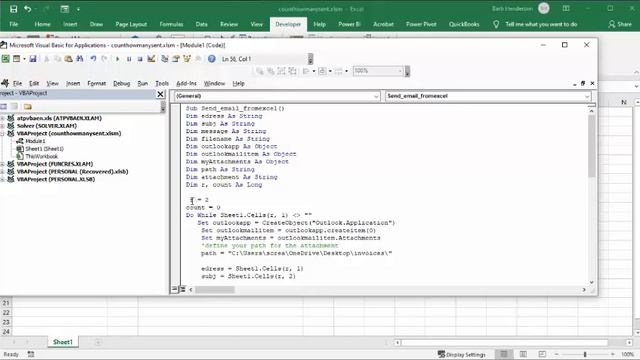Open the Formulas ribbon tab in Excel
640x360 pixels.
point(171,24)
